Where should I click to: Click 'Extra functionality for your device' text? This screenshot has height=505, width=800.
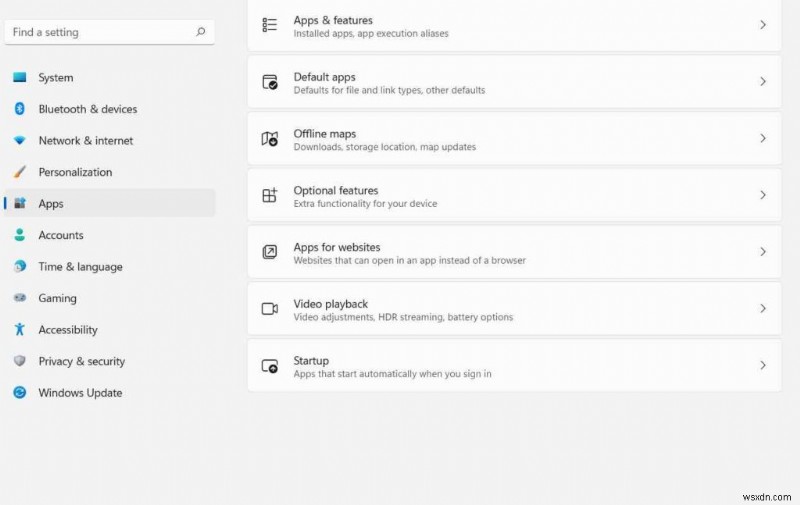(x=365, y=203)
